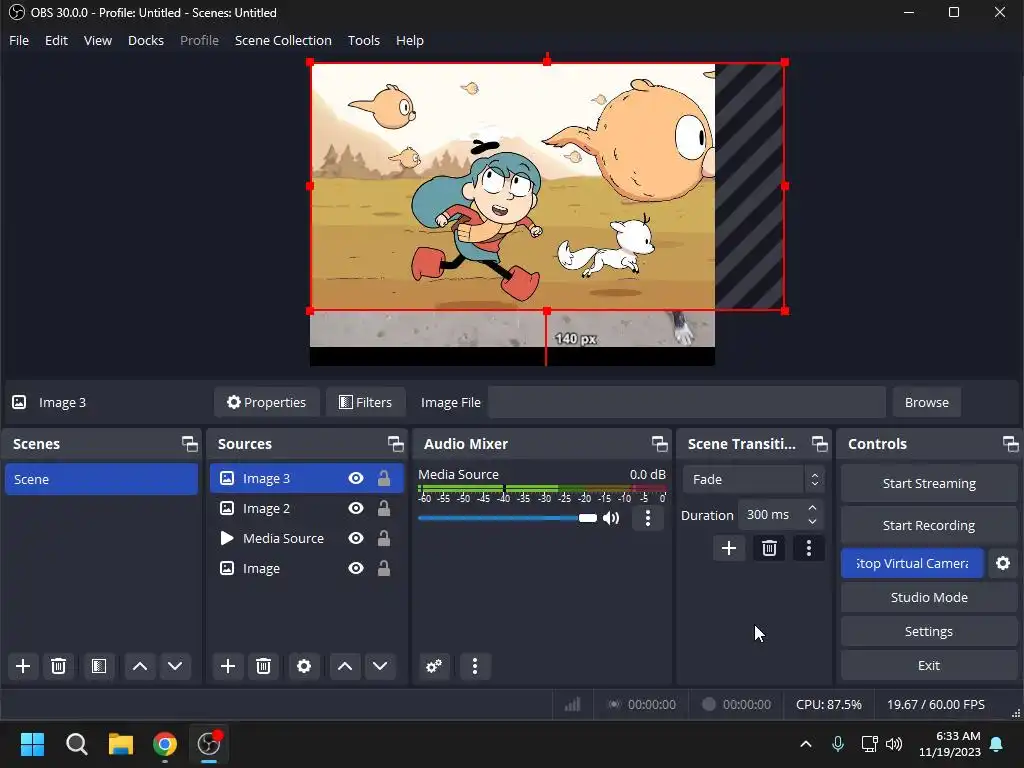The height and width of the screenshot is (768, 1024).
Task: Open Media Source audio options dots
Action: (x=647, y=519)
